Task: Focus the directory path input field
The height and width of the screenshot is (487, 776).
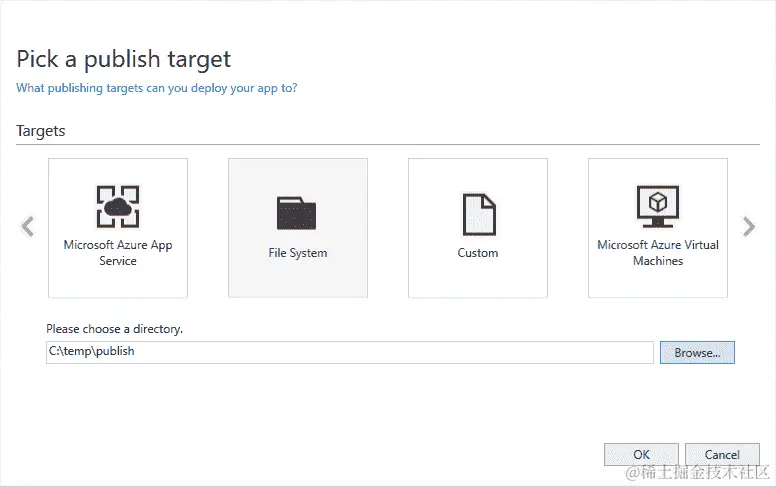Action: pos(350,352)
